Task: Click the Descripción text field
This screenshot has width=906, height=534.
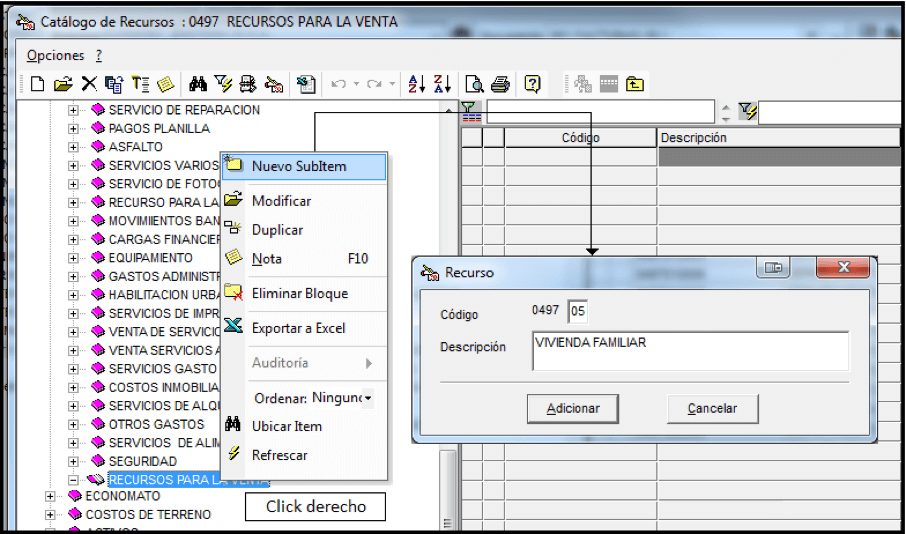Action: point(690,351)
